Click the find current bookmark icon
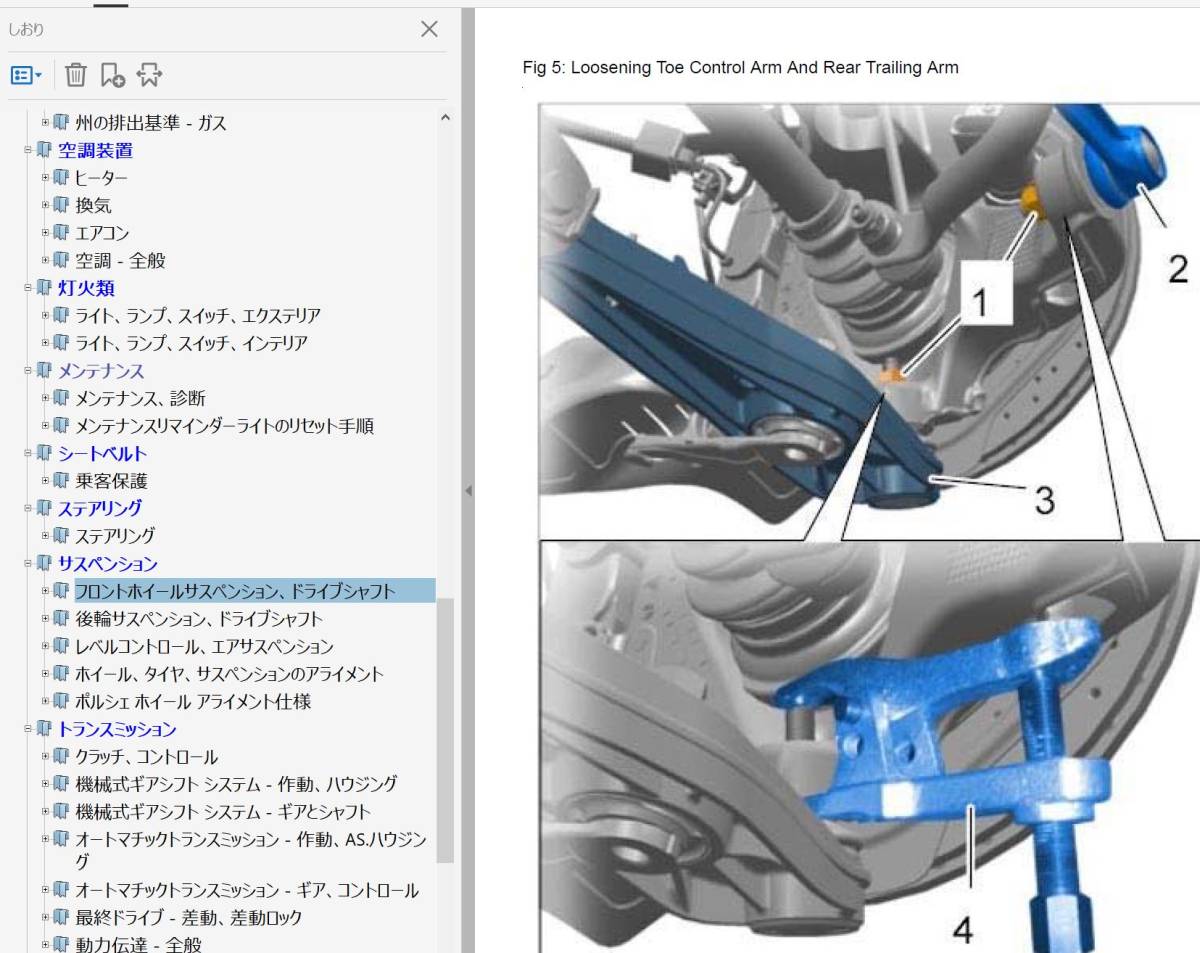Screen dimensions: 1200x953 tap(149, 75)
